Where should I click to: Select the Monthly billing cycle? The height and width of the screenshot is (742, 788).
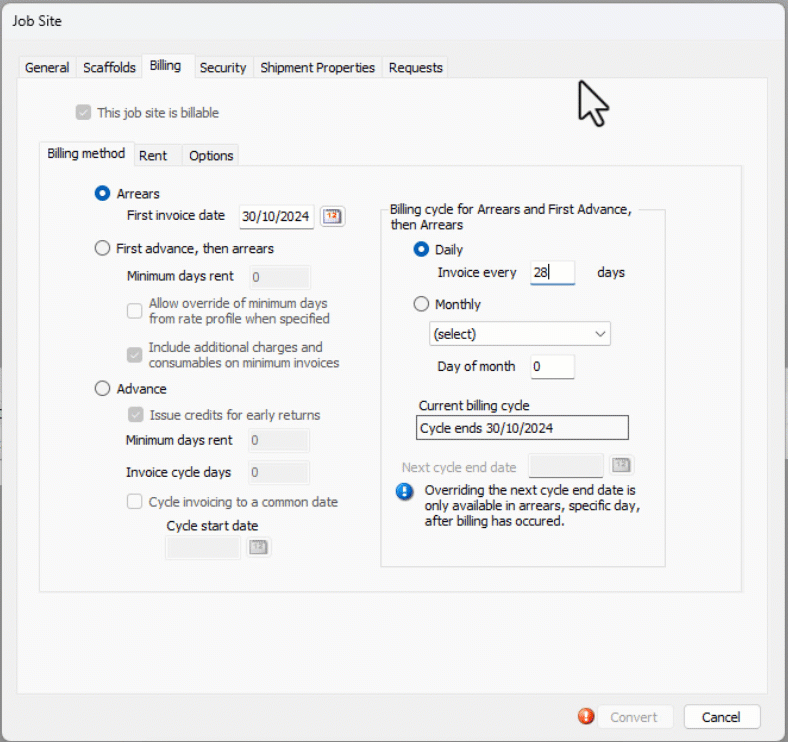pos(421,304)
